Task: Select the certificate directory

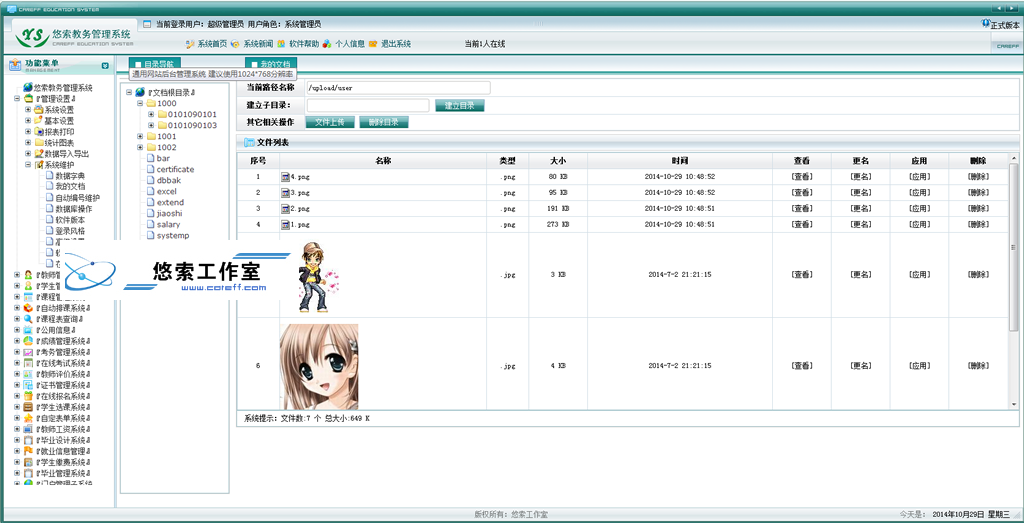Action: point(175,170)
